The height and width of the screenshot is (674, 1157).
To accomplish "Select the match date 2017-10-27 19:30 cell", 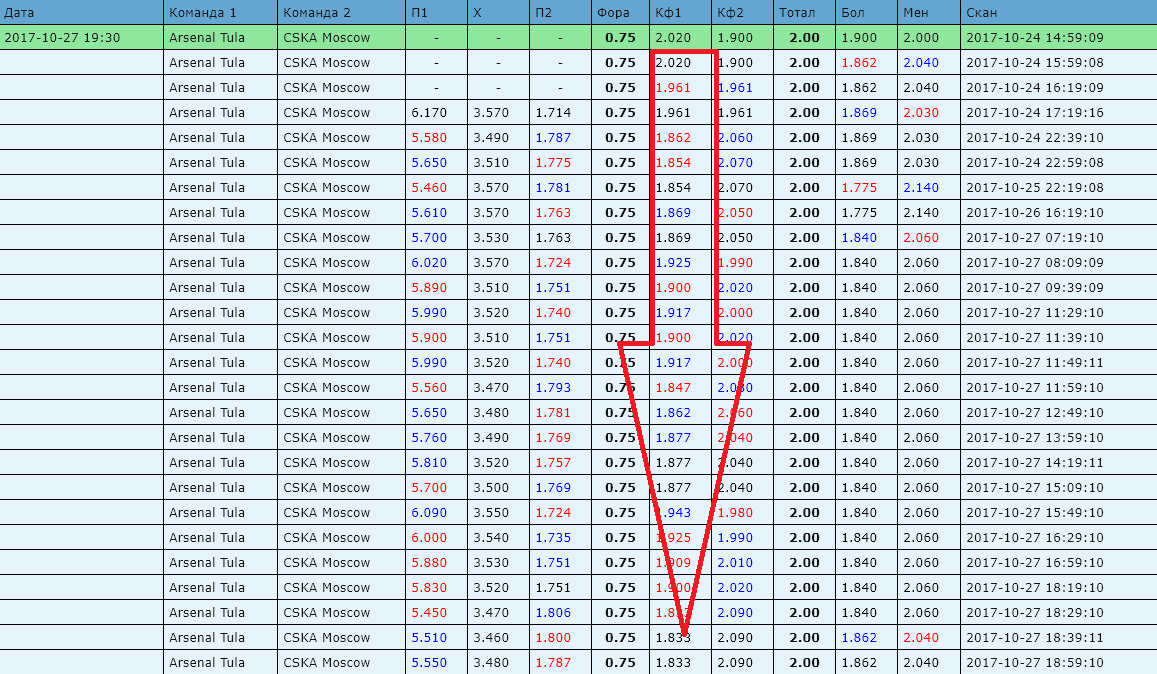I will (63, 38).
